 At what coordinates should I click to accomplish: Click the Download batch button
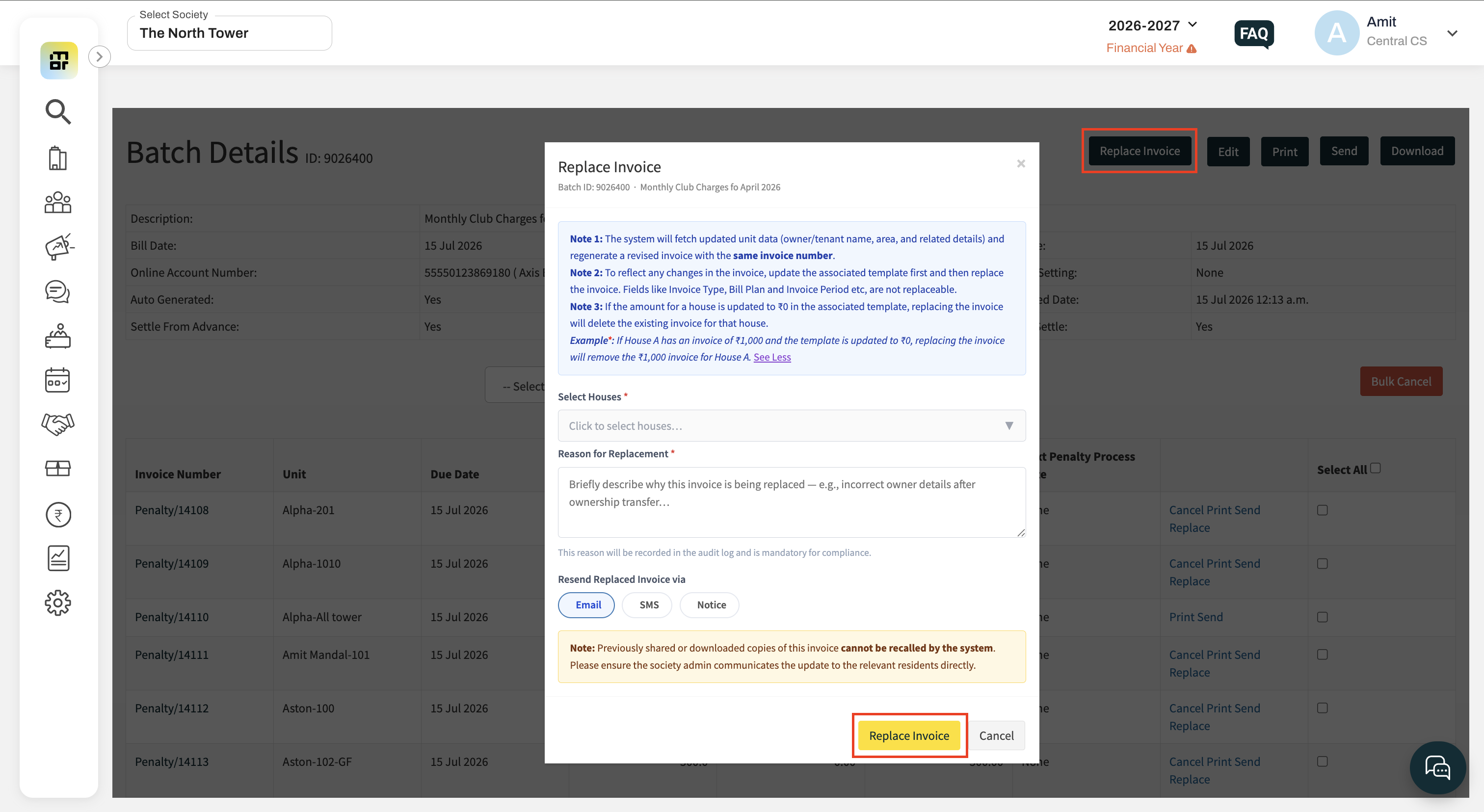point(1417,151)
